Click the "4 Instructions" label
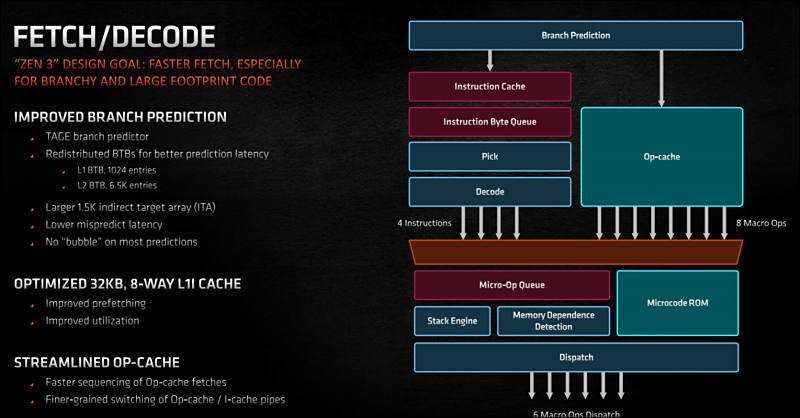The image size is (800, 418). [x=424, y=223]
